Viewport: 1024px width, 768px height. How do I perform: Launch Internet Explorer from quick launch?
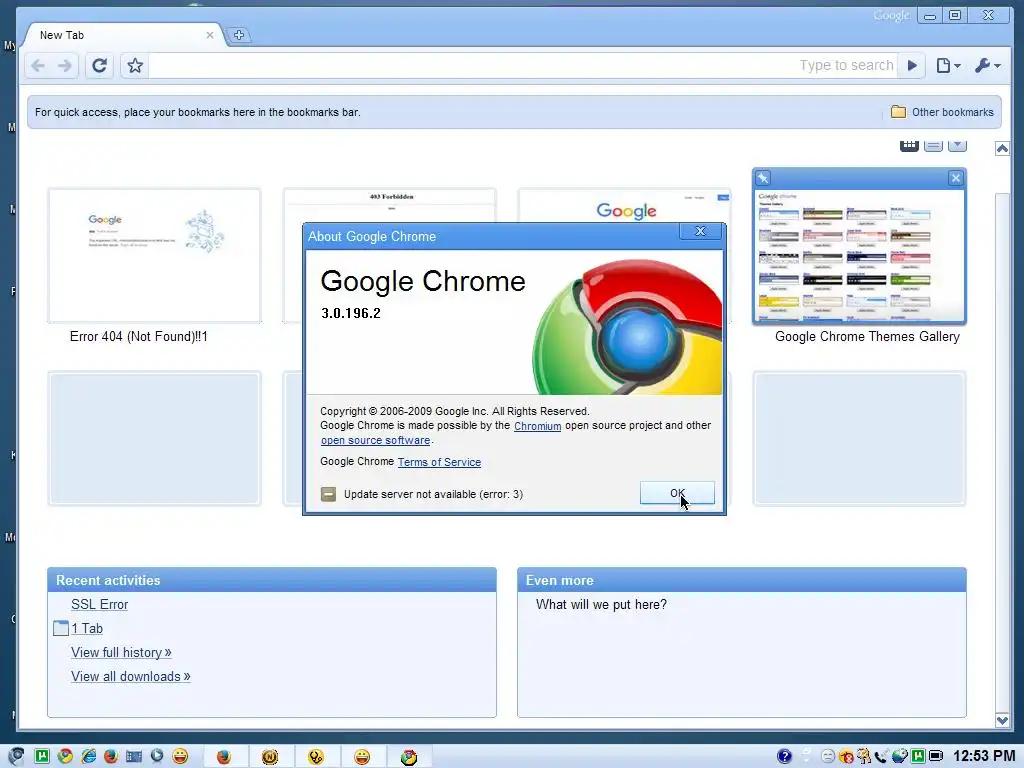click(x=88, y=756)
